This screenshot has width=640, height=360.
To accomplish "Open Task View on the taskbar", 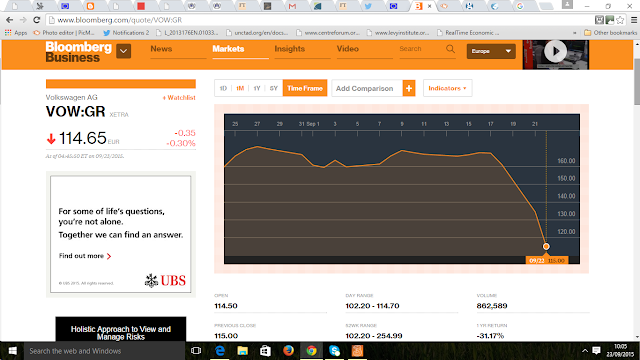I will click(196, 351).
